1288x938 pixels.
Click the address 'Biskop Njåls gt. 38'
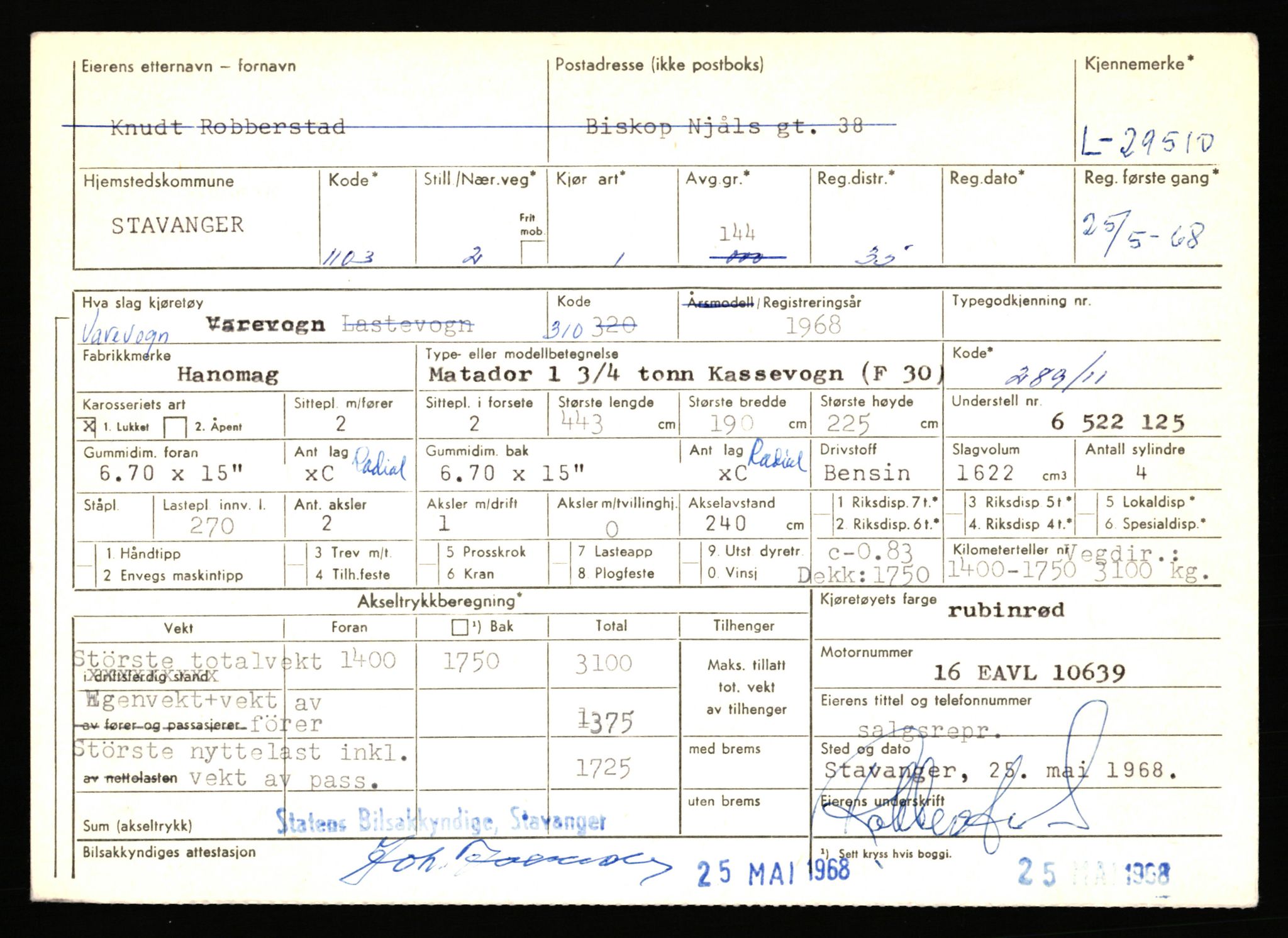click(724, 126)
